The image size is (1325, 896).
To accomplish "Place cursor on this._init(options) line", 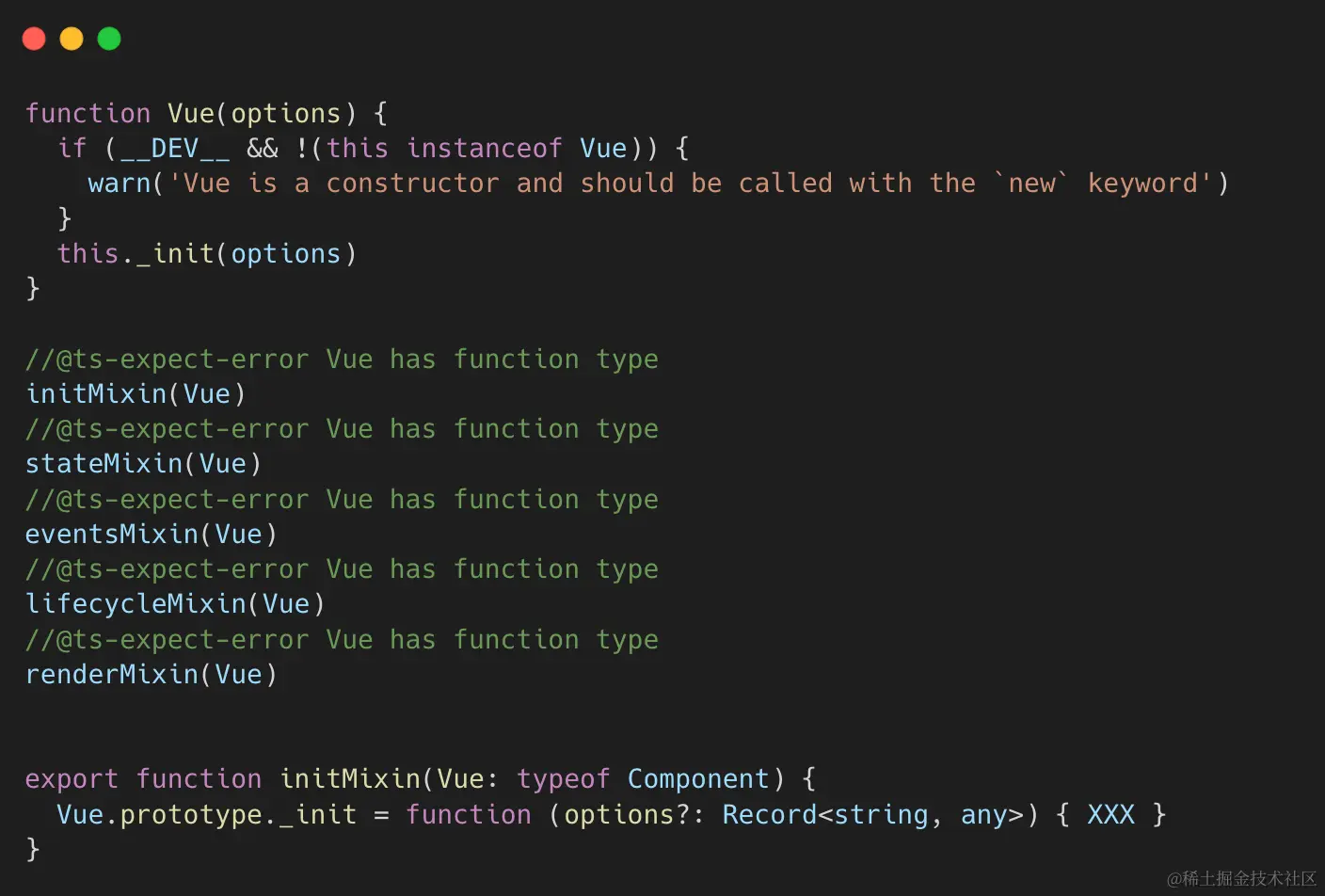I will click(207, 254).
